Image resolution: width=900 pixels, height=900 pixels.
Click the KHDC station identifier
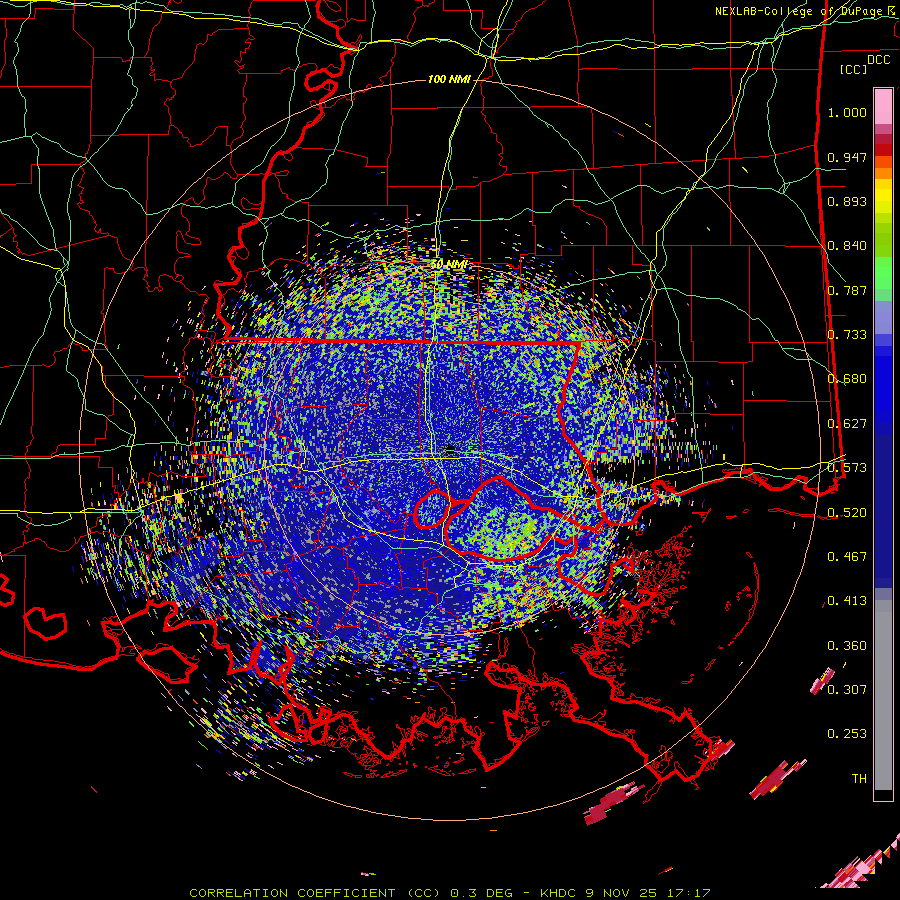pyautogui.click(x=558, y=893)
